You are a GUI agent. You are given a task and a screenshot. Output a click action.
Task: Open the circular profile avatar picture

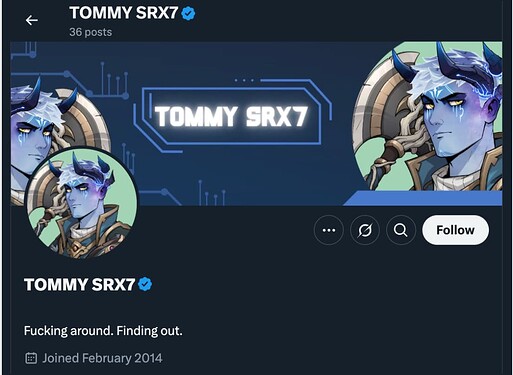[x=82, y=203]
